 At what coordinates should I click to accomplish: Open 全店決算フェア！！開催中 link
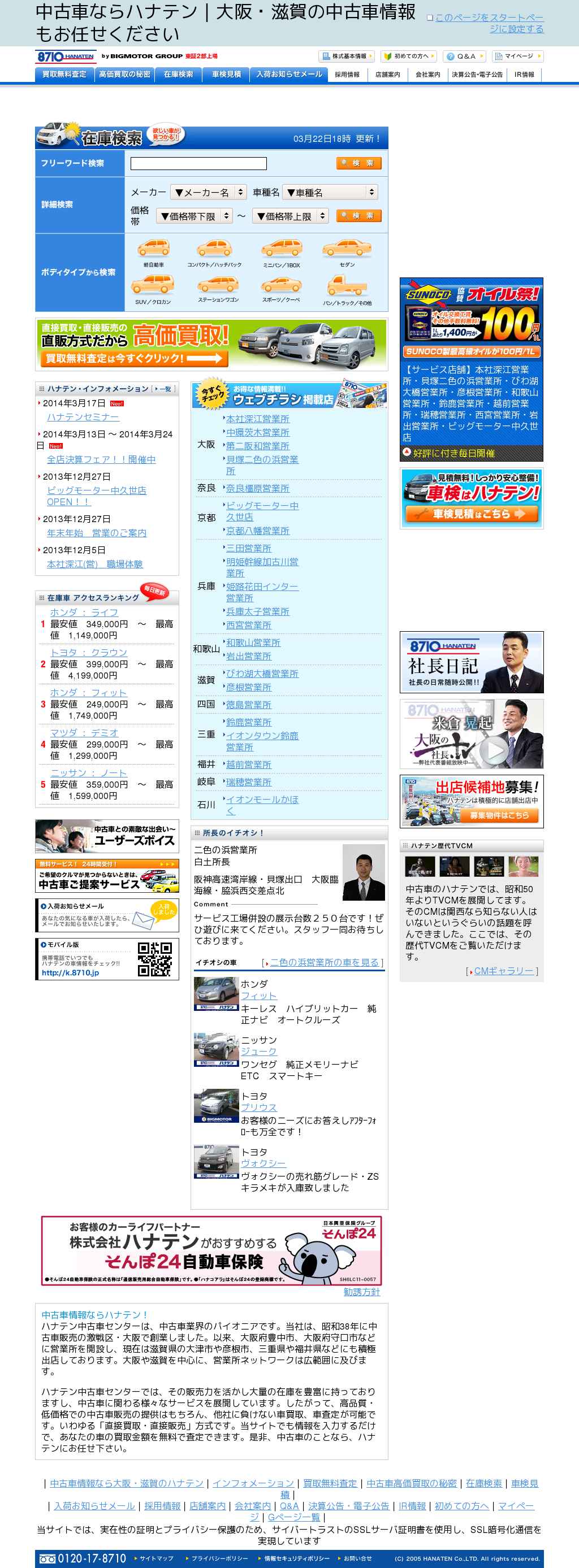[101, 459]
